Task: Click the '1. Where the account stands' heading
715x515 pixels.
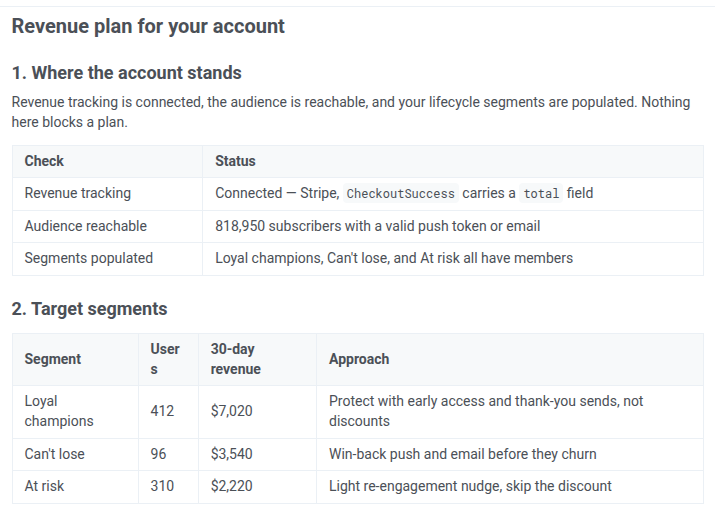Action: pos(126,73)
